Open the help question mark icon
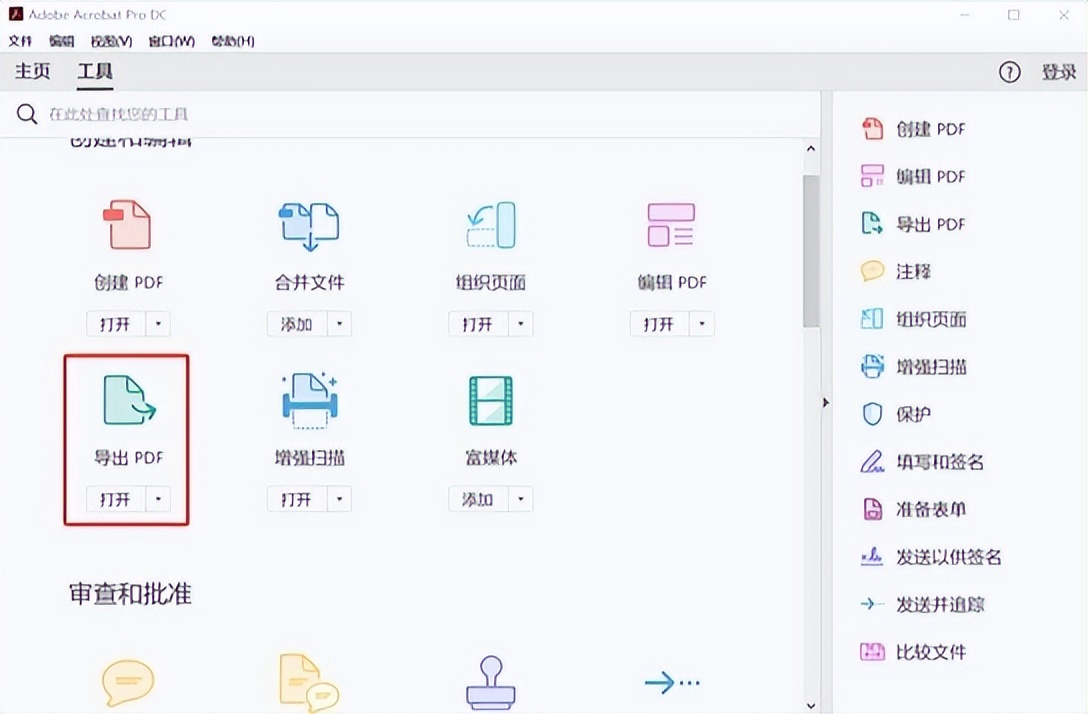 (1009, 72)
